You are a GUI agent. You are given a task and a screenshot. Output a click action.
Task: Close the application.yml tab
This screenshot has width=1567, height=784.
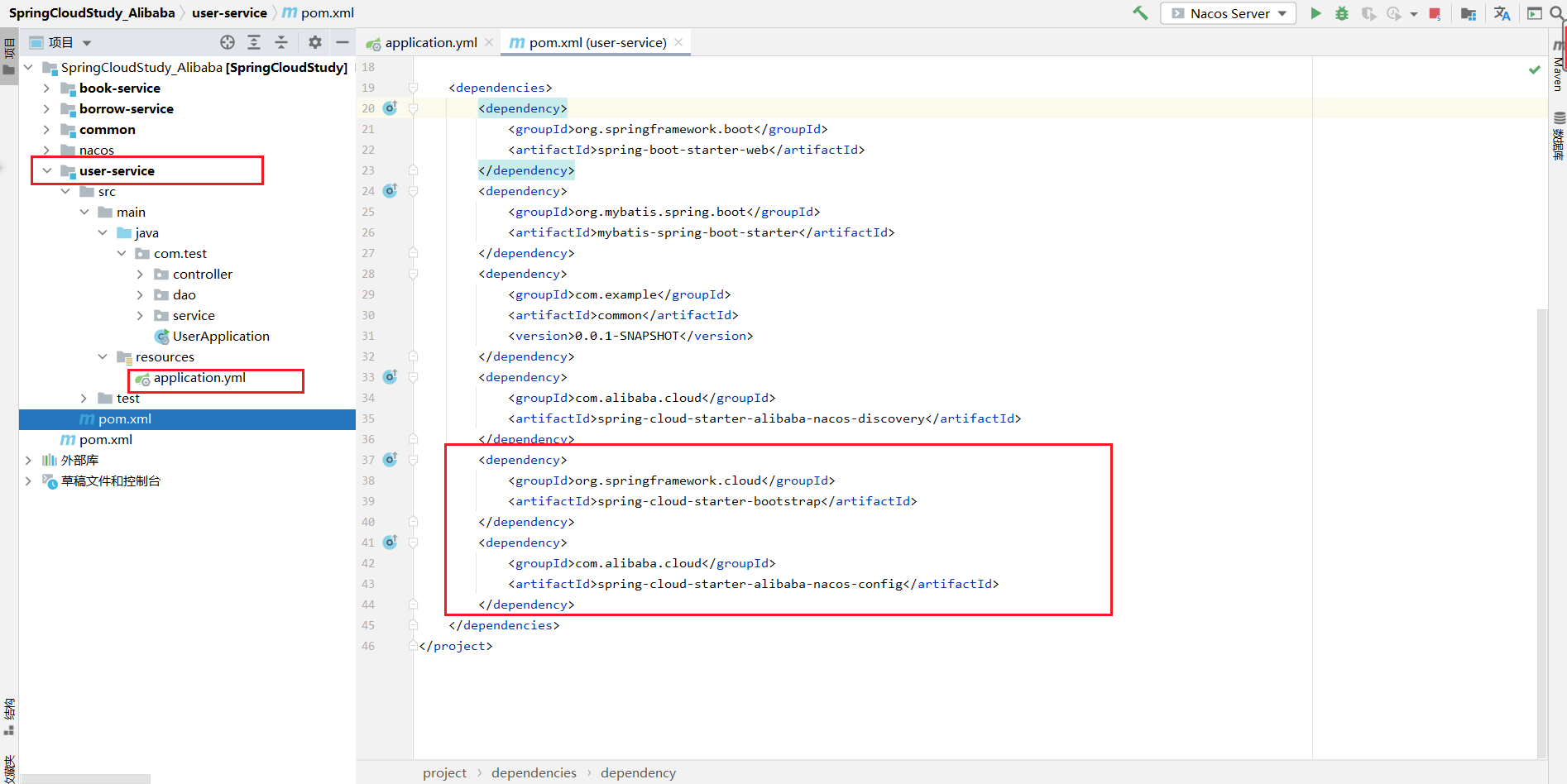(x=489, y=42)
